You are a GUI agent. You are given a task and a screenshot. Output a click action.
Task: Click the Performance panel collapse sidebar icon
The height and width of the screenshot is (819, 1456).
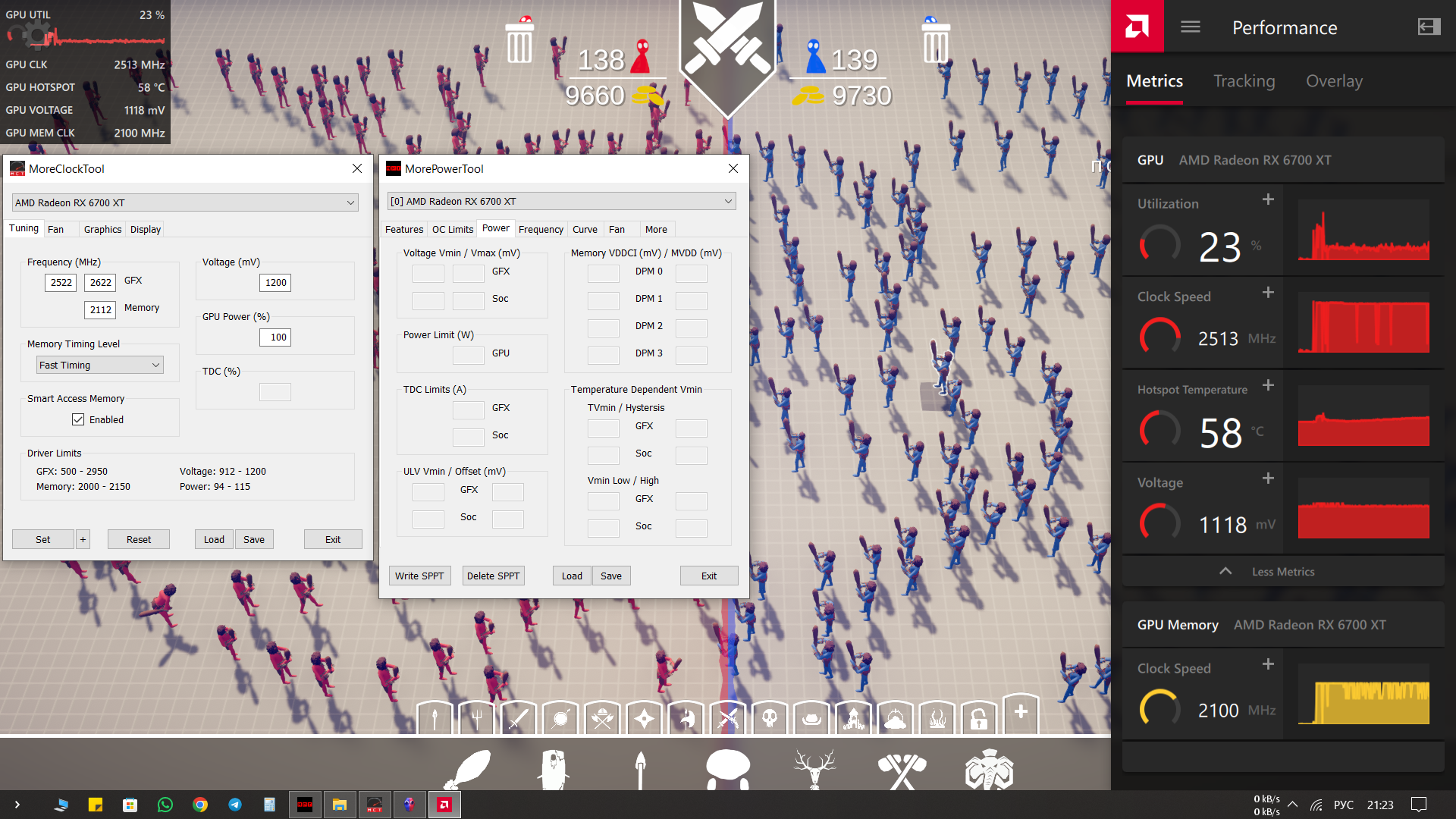pos(1429,27)
